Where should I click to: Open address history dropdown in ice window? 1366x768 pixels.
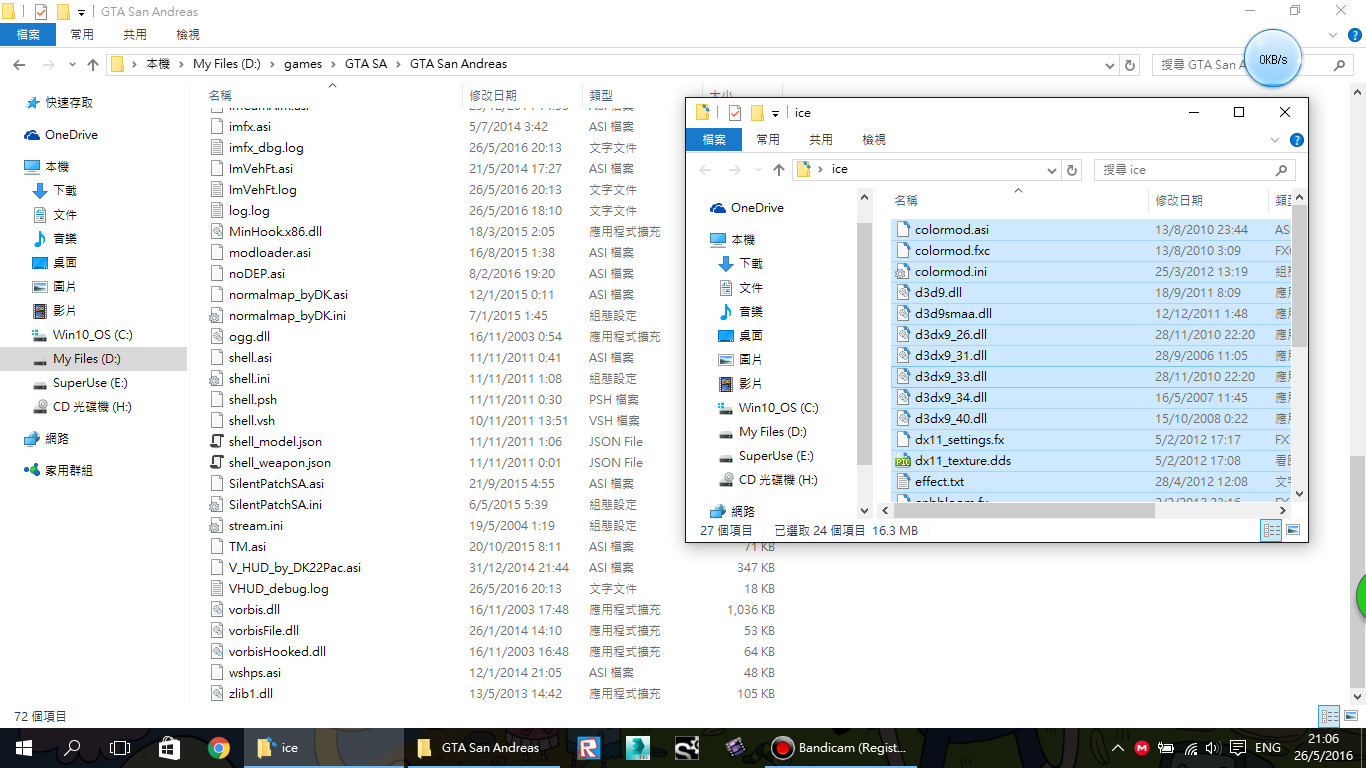(1054, 170)
